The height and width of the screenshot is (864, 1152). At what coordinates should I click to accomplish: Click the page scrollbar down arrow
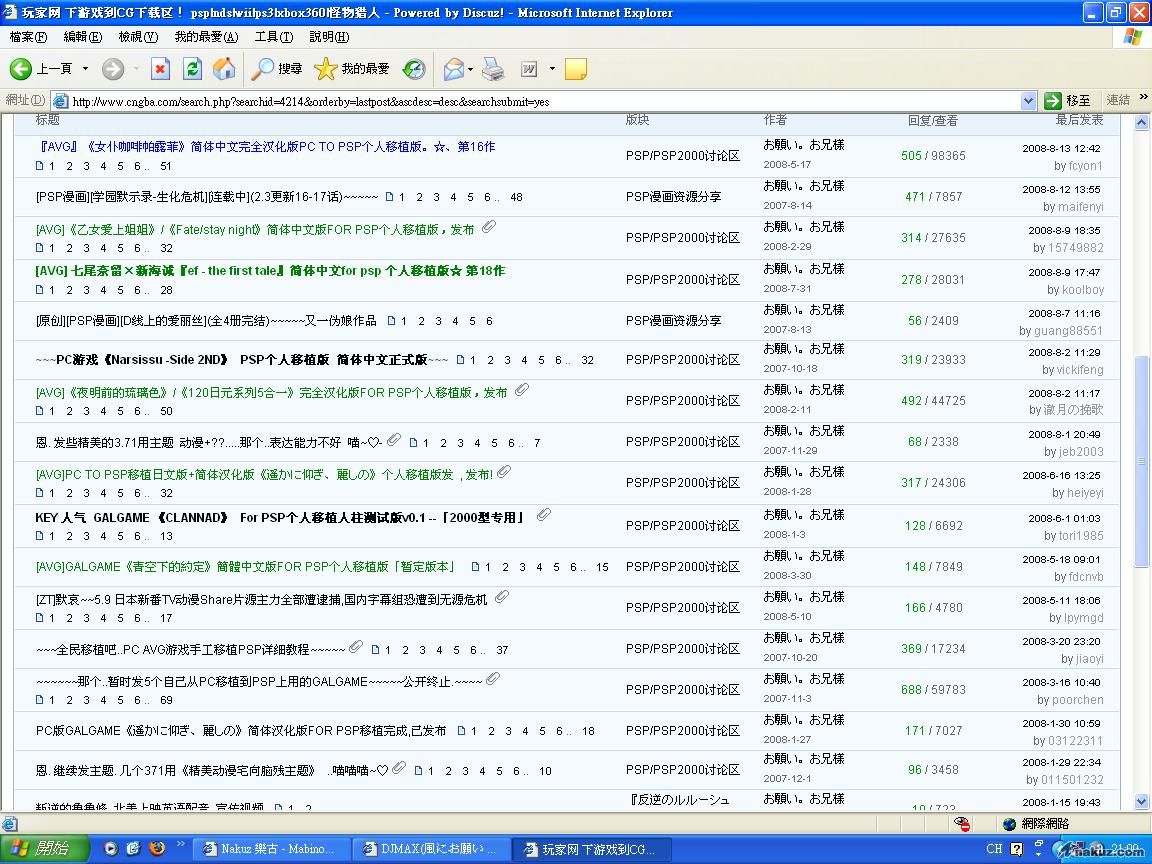pyautogui.click(x=1142, y=802)
